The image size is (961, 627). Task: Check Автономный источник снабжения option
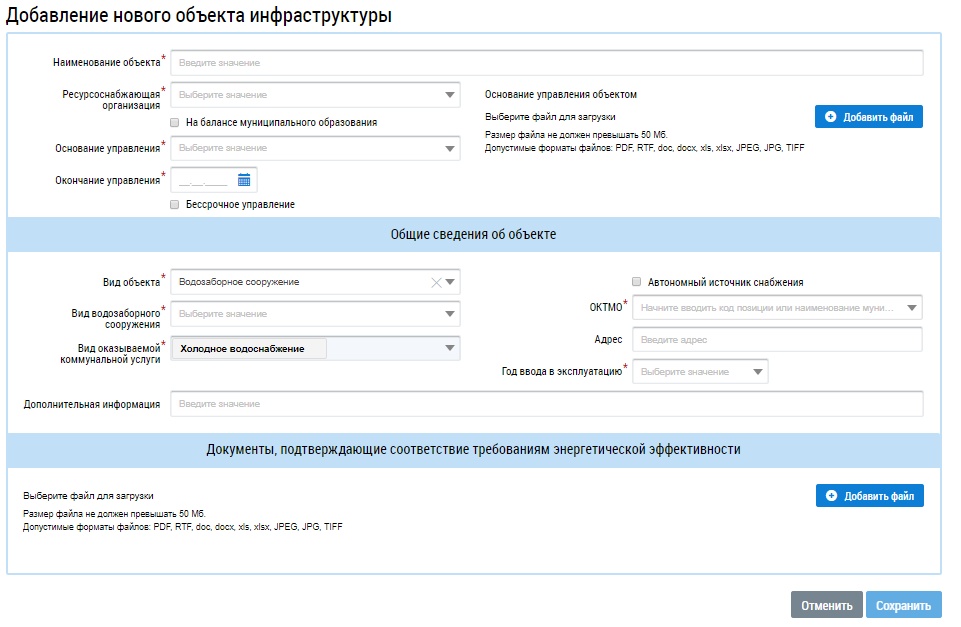tap(636, 282)
